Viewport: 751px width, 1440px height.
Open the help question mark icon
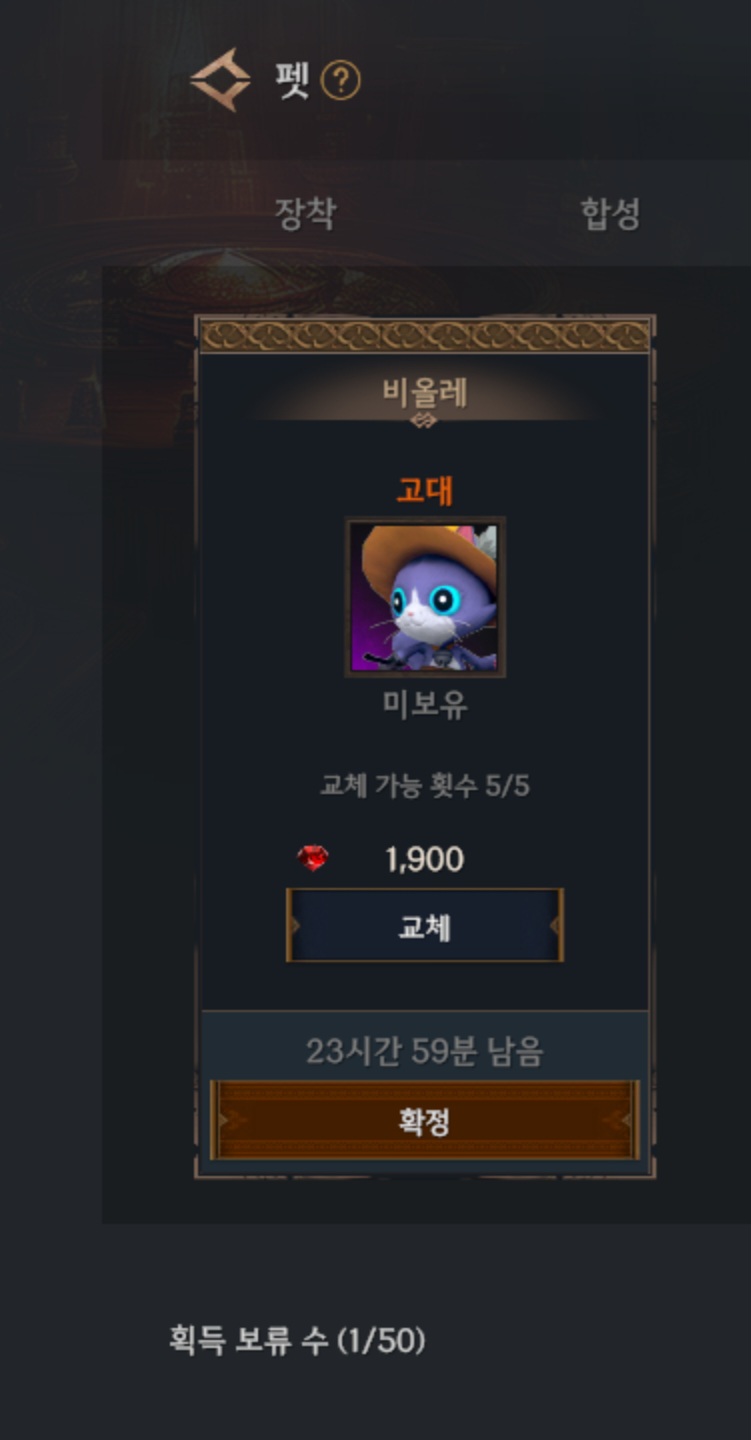tap(341, 80)
